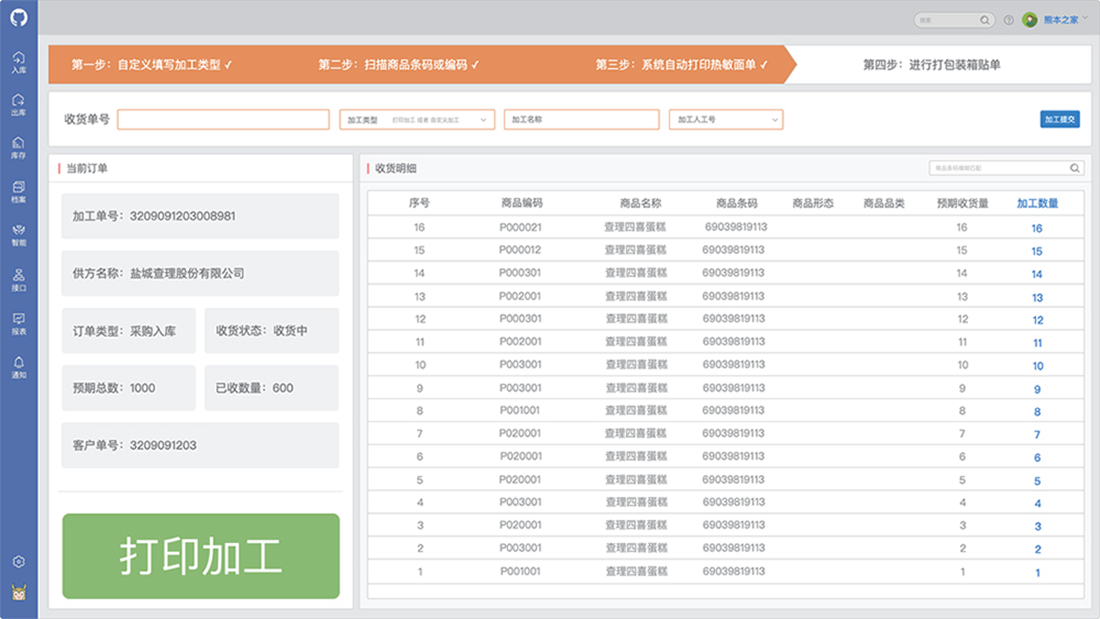Screen dimensions: 1100x619
Task: Click 已收数量: 600 field
Action: click(x=271, y=387)
